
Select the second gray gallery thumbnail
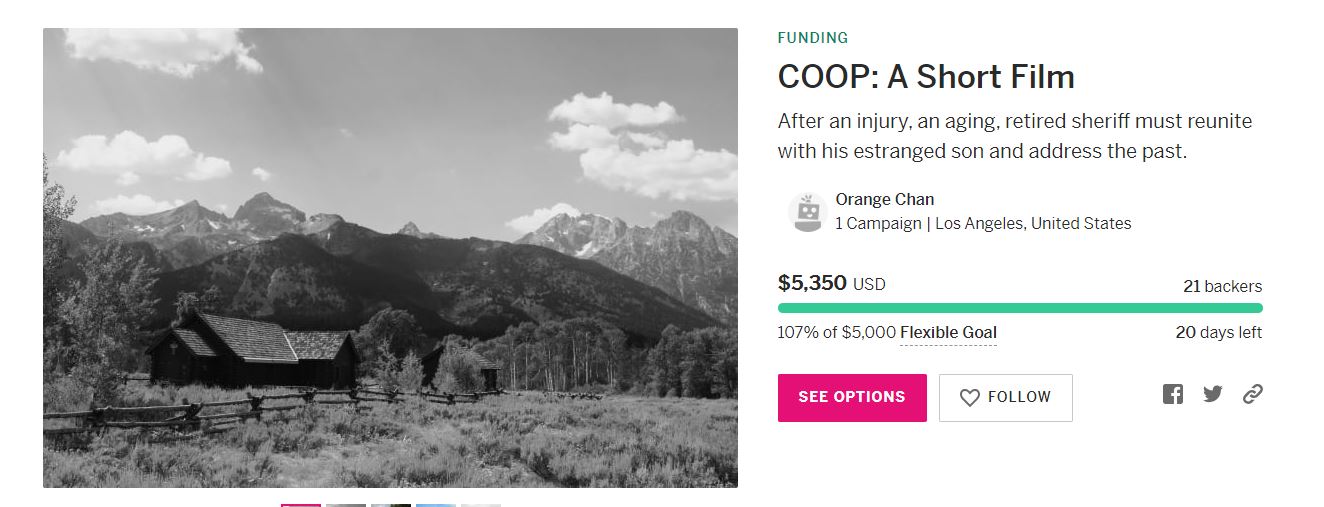[x=346, y=505]
